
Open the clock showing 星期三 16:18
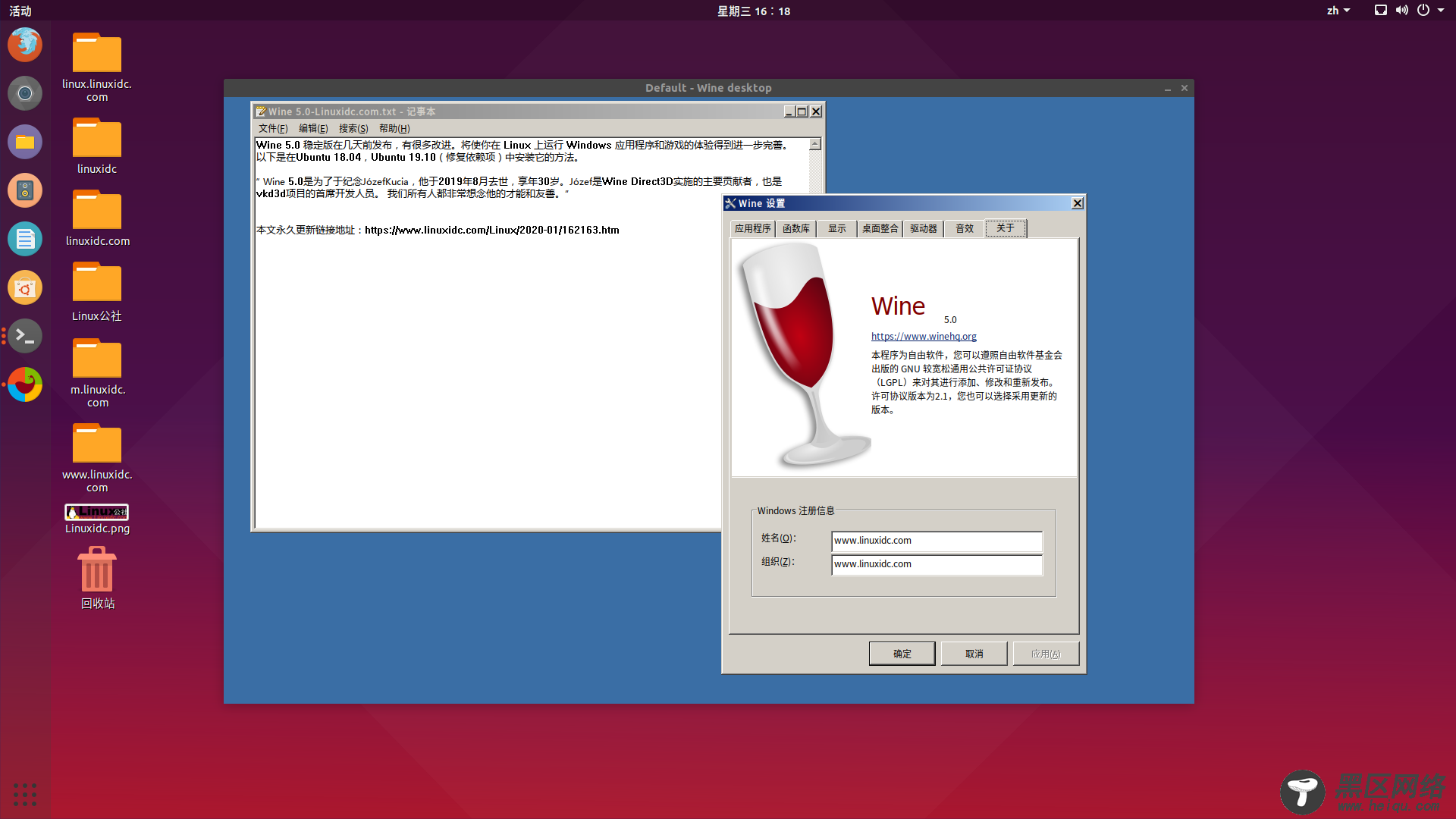[754, 11]
